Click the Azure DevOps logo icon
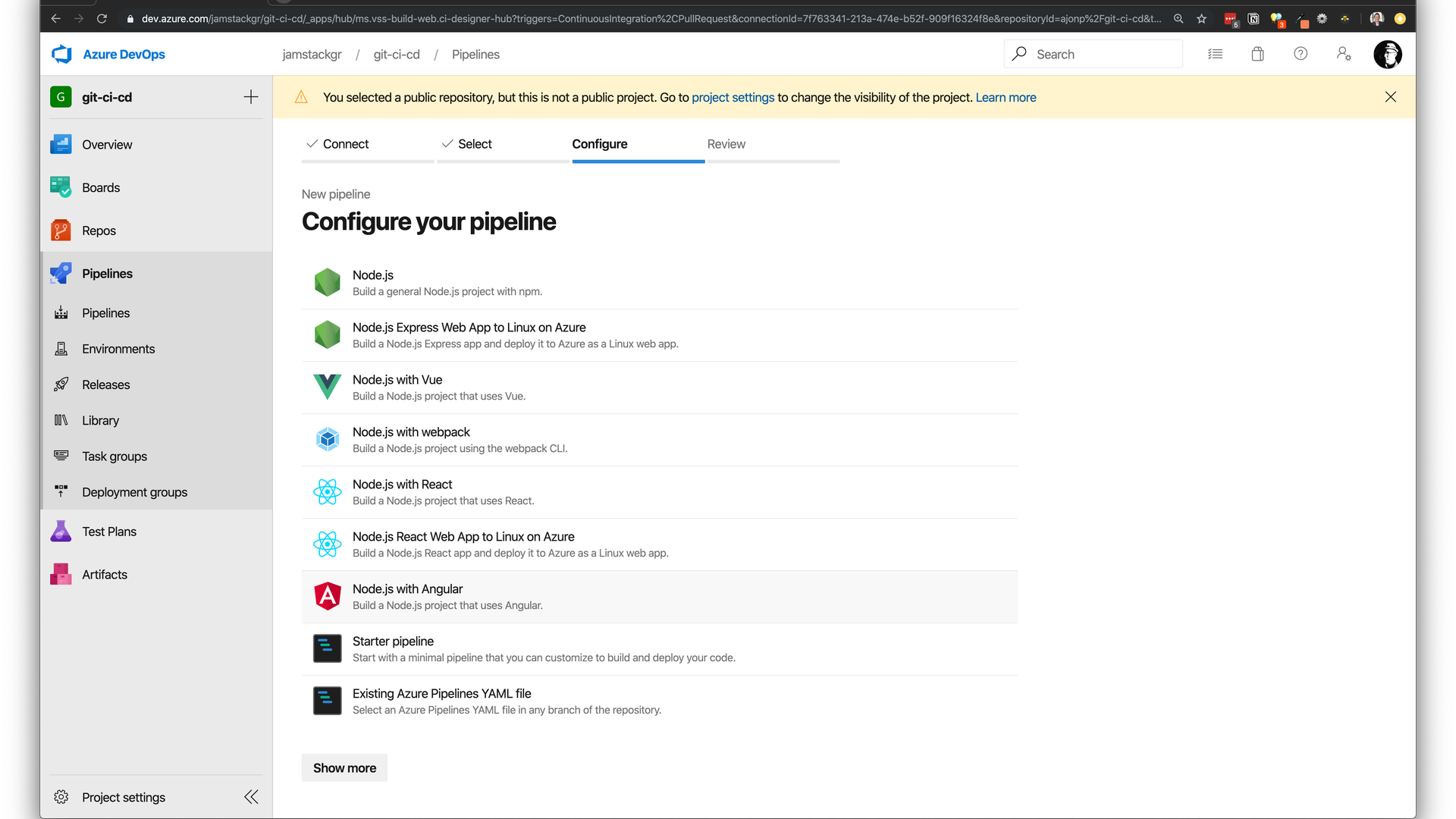1456x819 pixels. [x=61, y=54]
